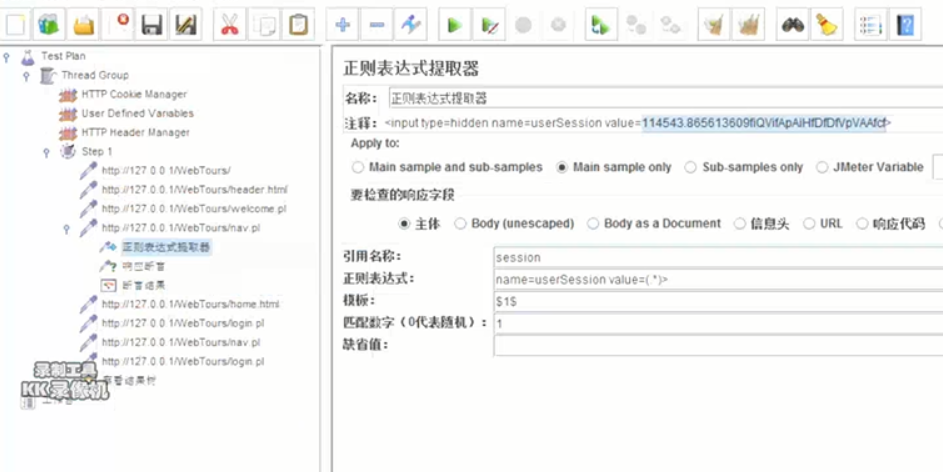Click Remote start all icon

coord(601,25)
